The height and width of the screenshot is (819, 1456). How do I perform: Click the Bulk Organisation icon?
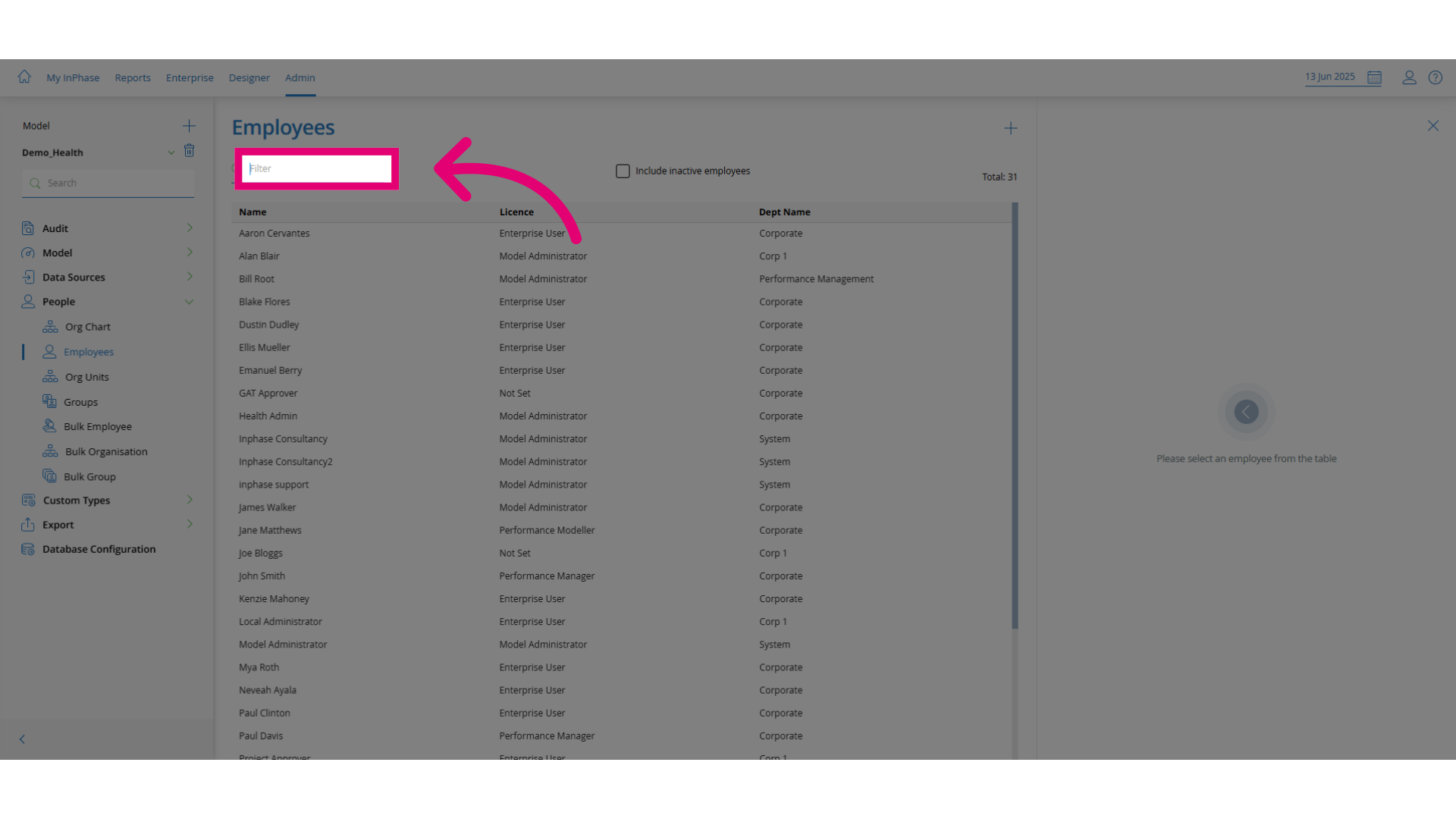(50, 451)
